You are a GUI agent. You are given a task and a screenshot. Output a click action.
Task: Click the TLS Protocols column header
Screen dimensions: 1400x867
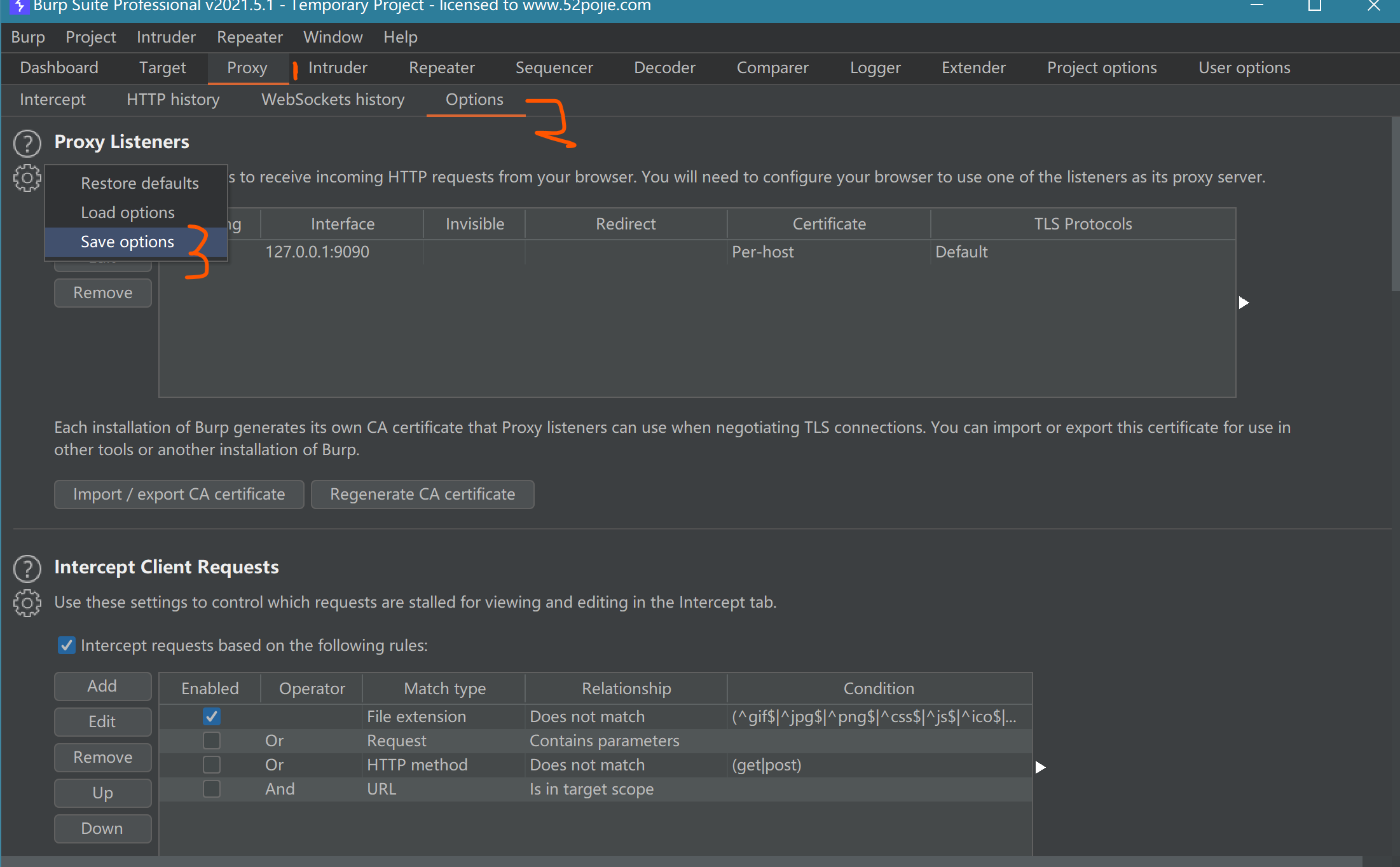click(1083, 224)
